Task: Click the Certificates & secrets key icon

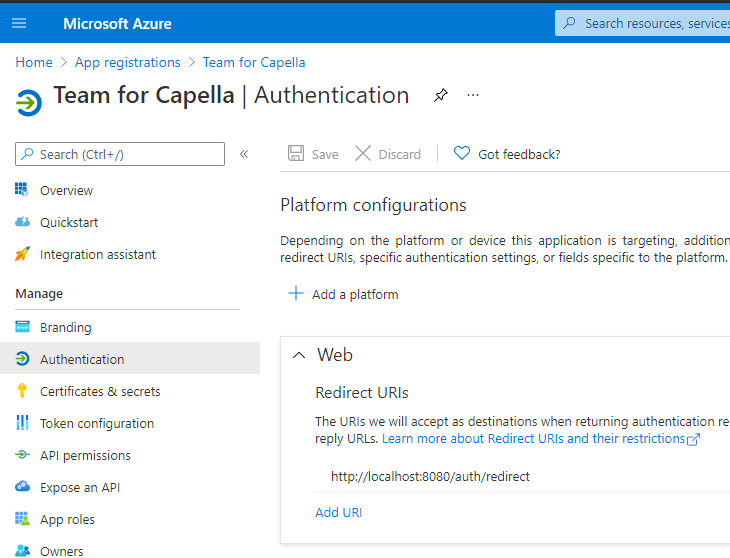Action: 22,391
